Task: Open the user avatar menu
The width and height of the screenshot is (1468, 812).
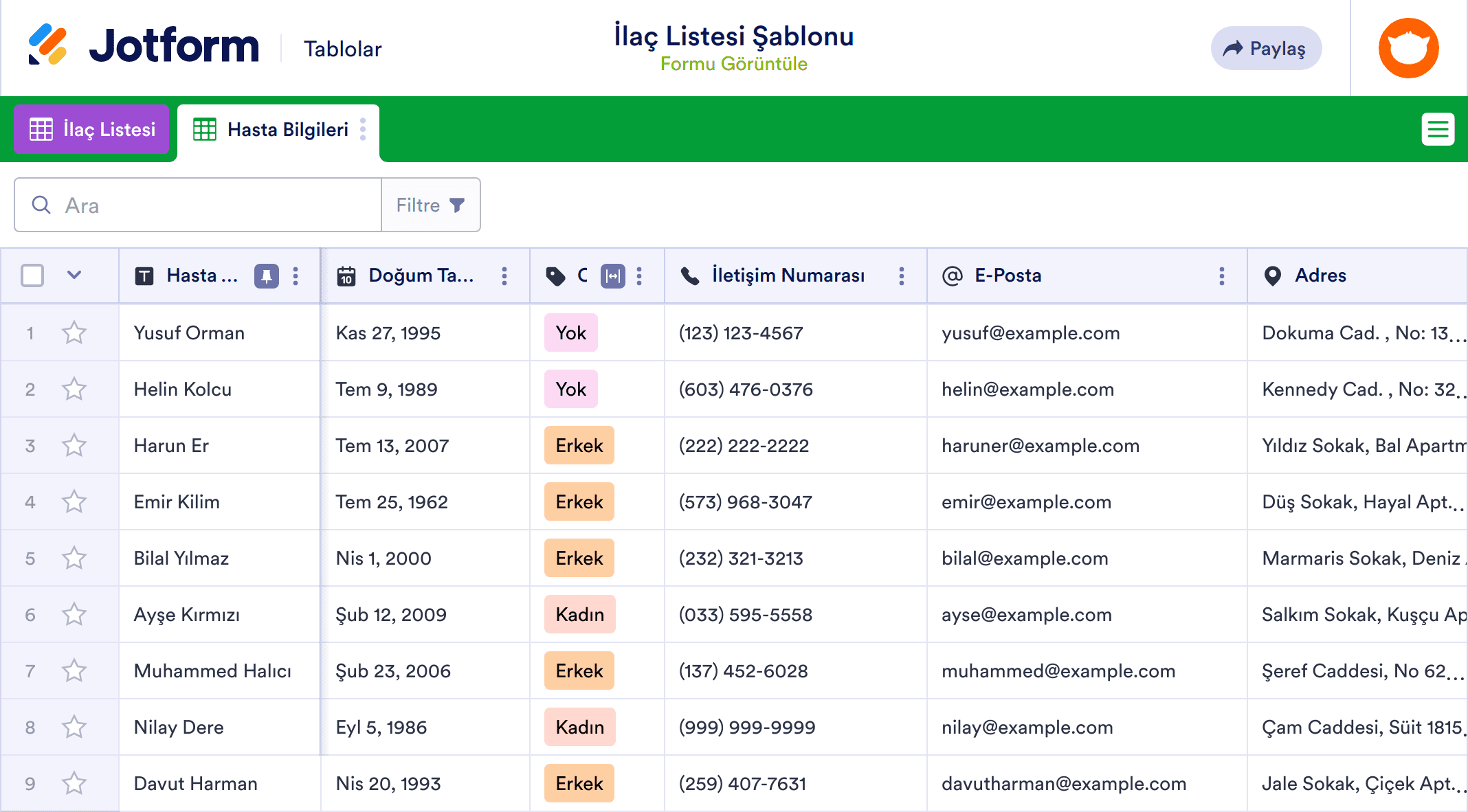Action: 1408,48
